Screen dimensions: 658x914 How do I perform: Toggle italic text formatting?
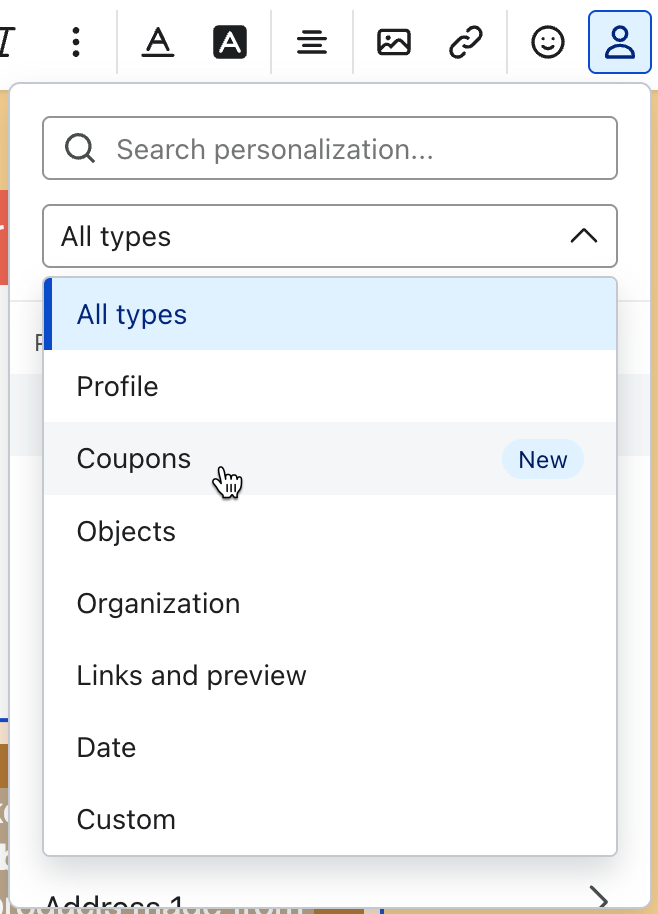click(8, 42)
